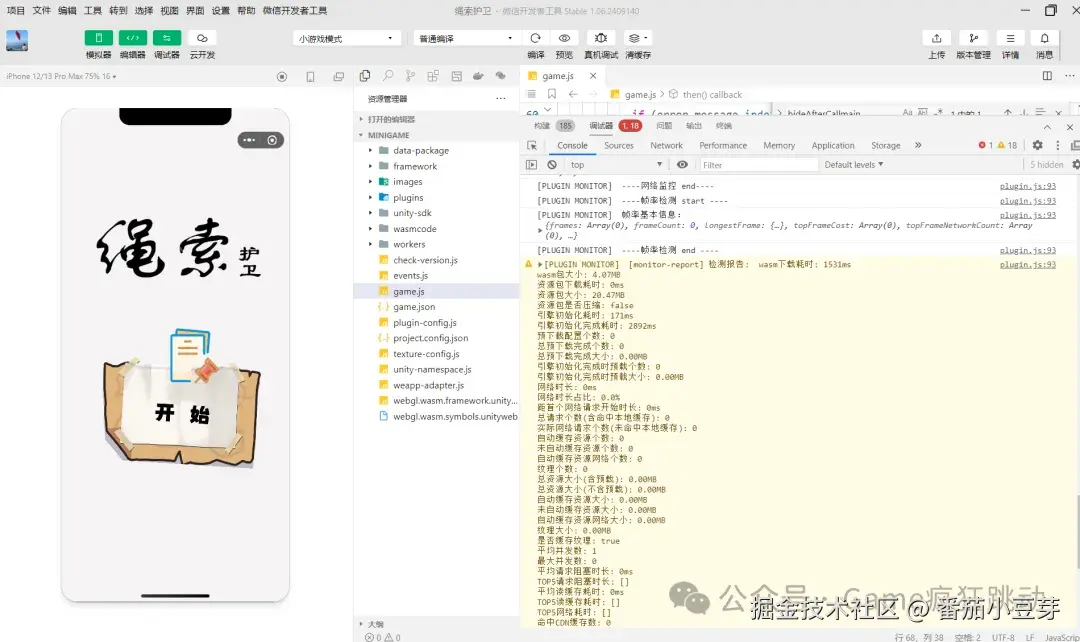Open 版本管理 (version management) icon

974,38
